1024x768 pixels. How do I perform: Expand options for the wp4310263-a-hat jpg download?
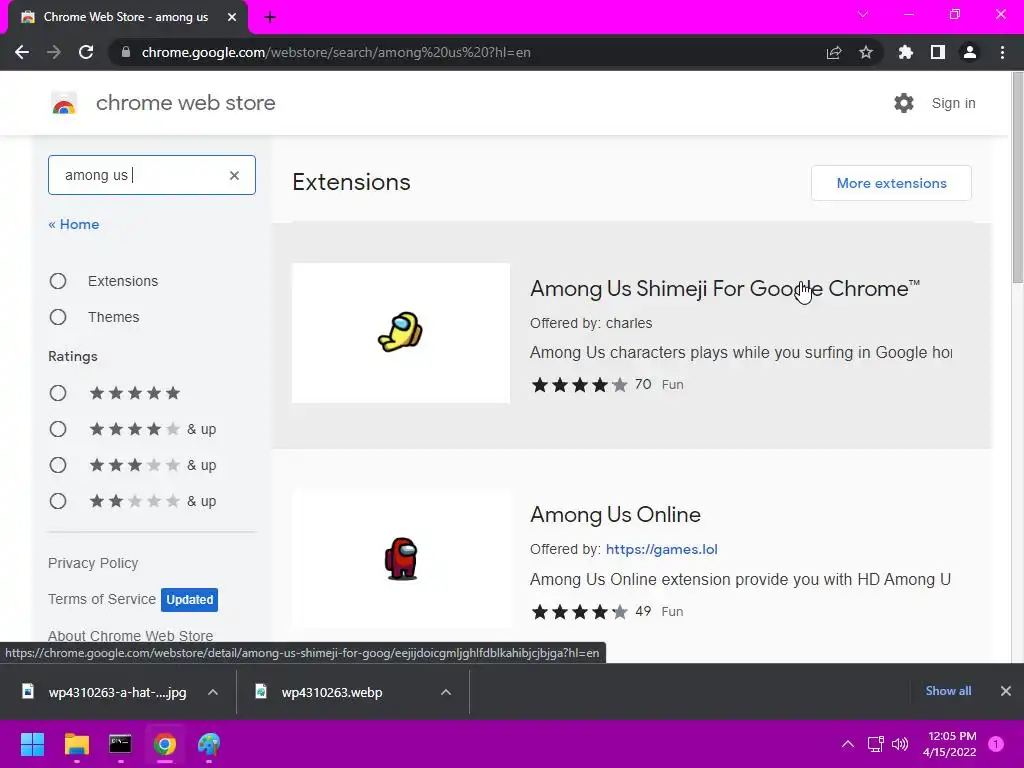tap(213, 692)
